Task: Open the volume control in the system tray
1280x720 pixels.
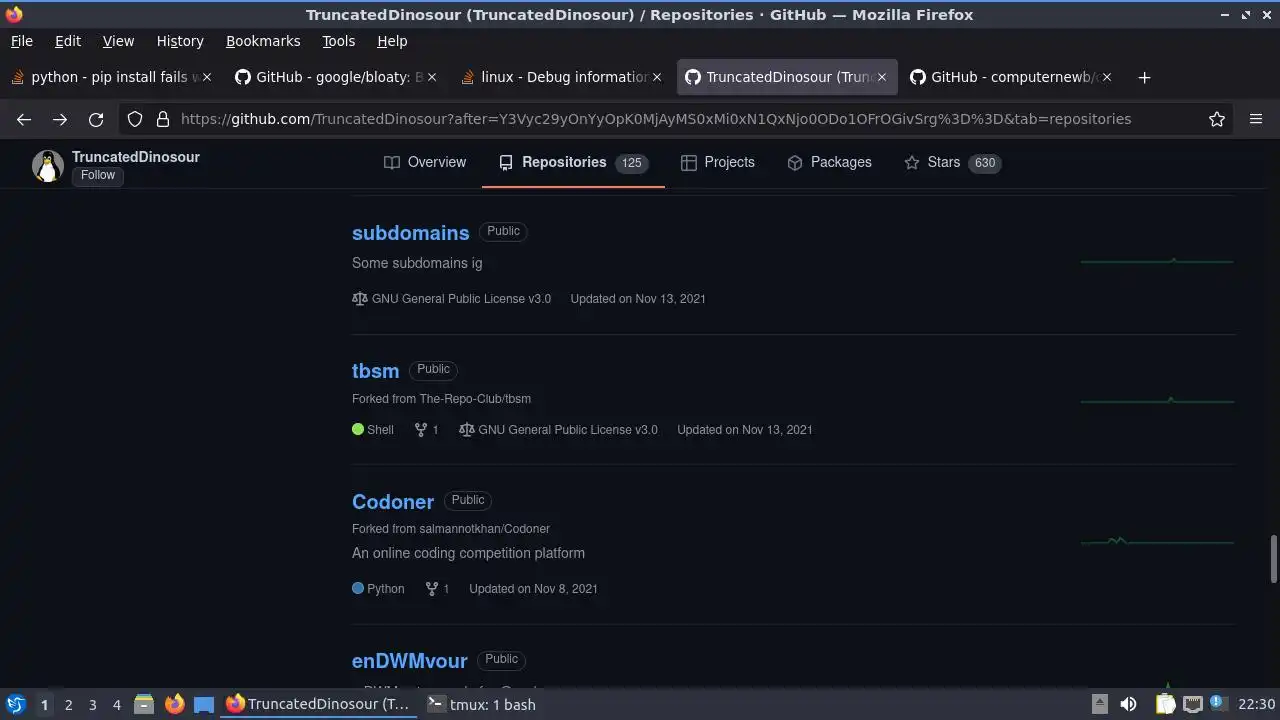Action: (1128, 704)
